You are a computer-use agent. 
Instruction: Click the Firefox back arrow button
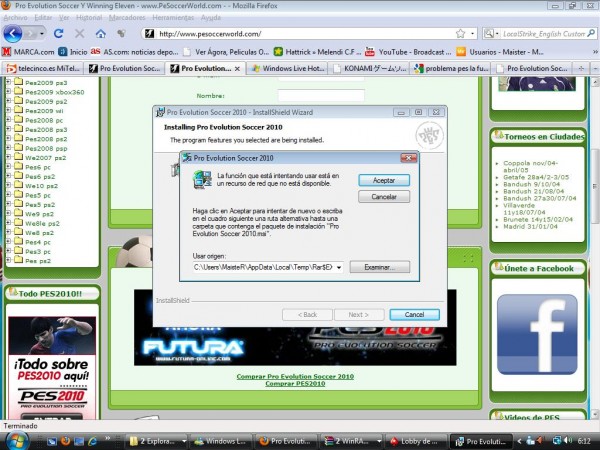click(13, 34)
